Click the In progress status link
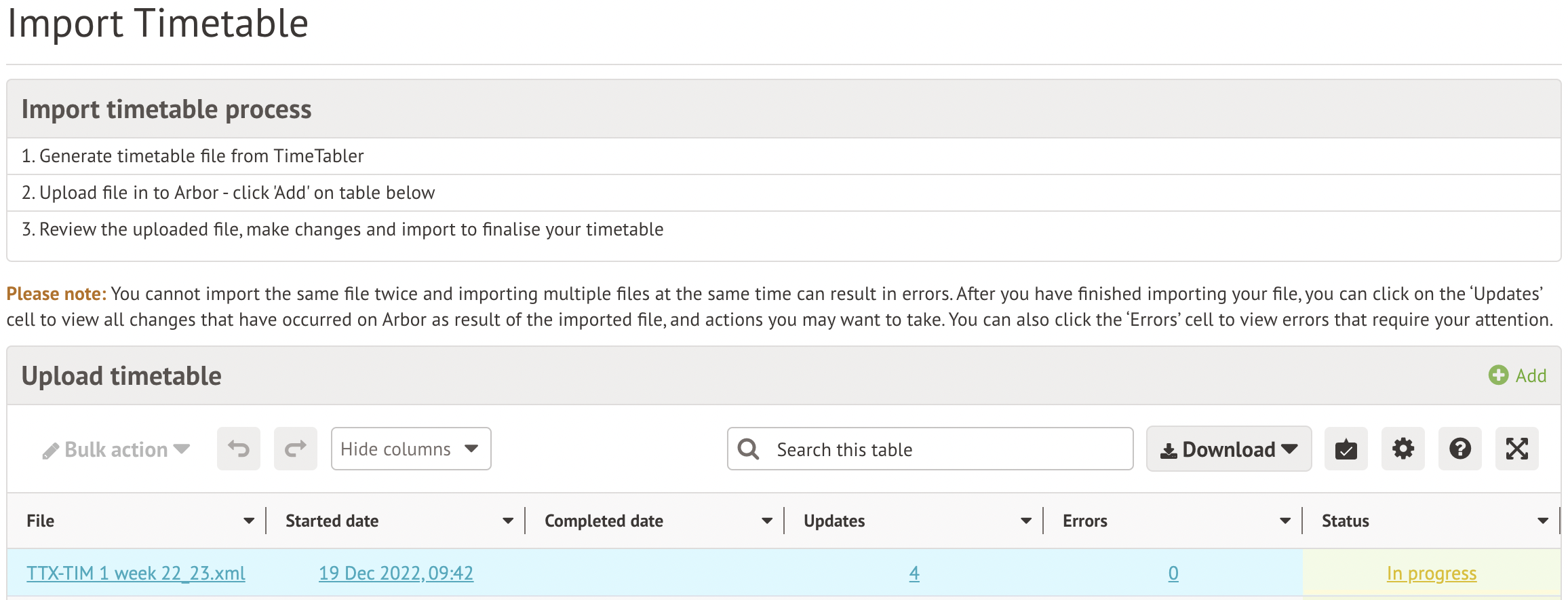The height and width of the screenshot is (600, 1568). point(1431,574)
